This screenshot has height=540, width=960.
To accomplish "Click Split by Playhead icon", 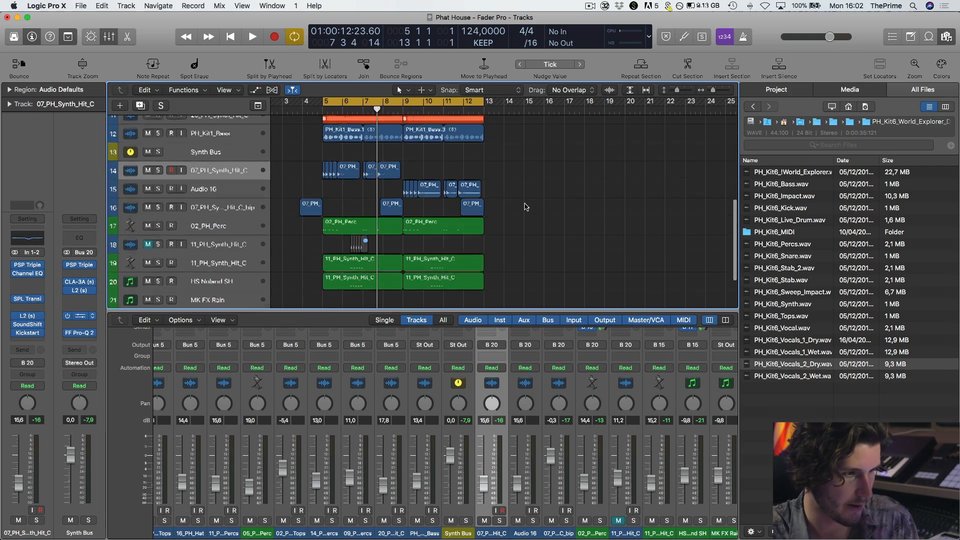I will pos(269,64).
